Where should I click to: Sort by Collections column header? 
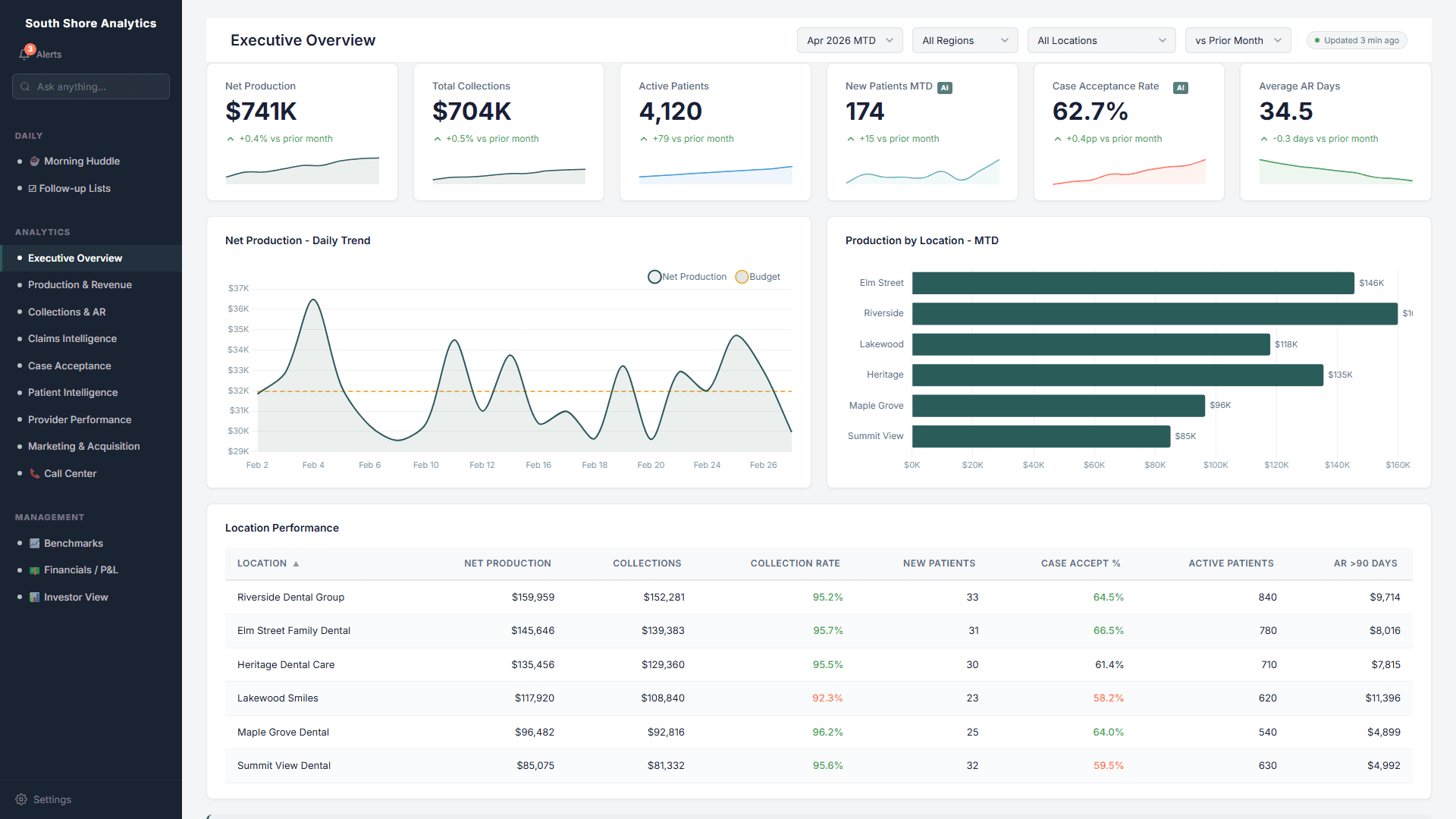click(x=647, y=563)
